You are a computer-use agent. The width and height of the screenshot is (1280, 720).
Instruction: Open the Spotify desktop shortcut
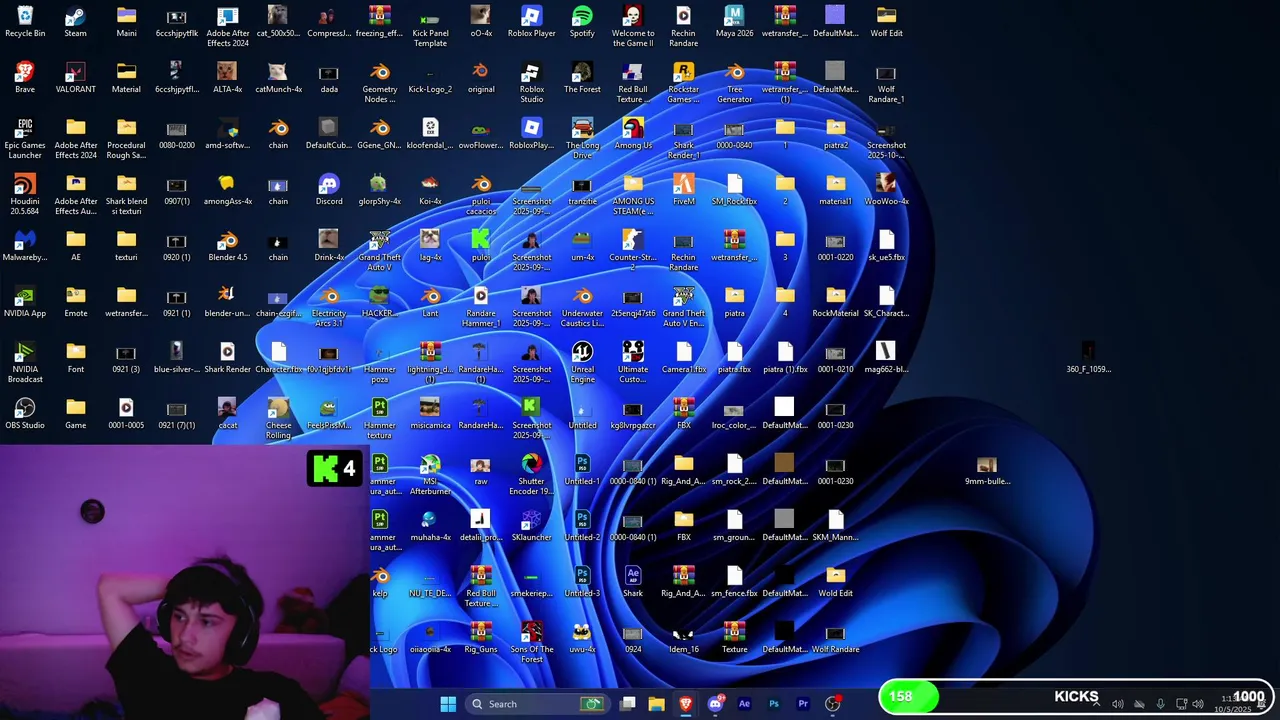(x=582, y=22)
